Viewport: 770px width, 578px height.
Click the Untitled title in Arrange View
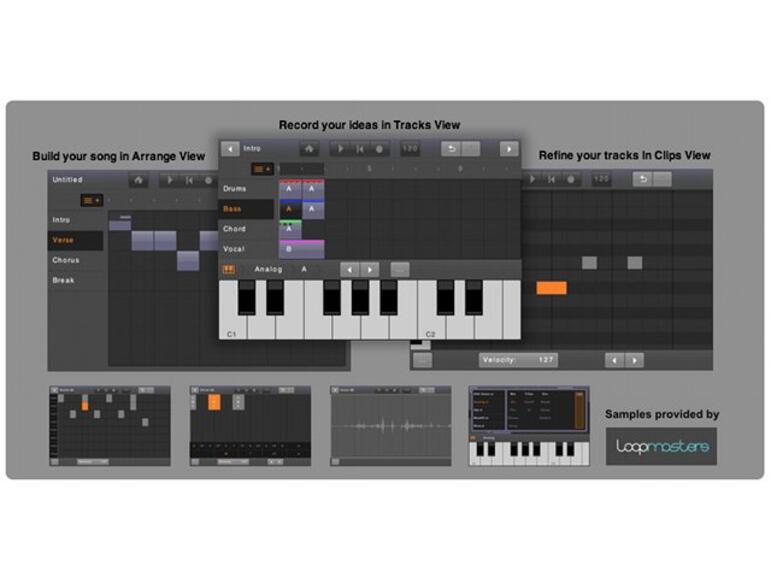[67, 180]
